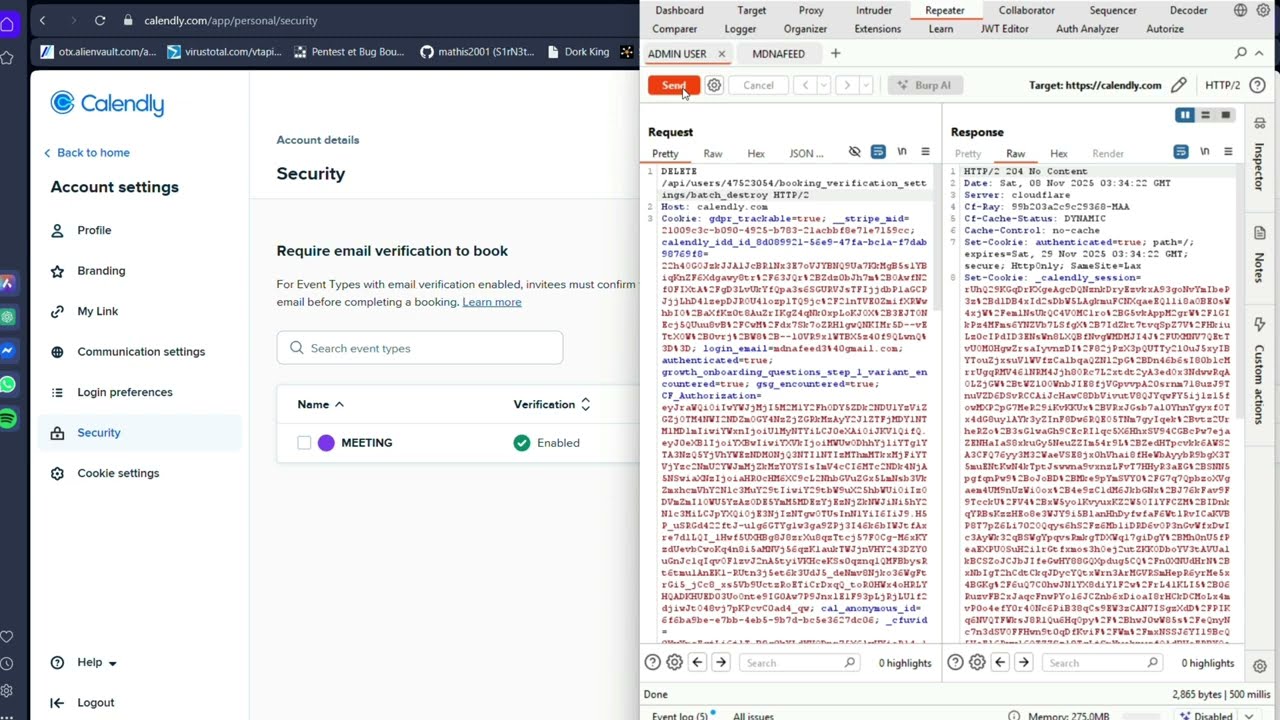Check the MEETING event type checkbox
The width and height of the screenshot is (1280, 720).
(x=304, y=443)
